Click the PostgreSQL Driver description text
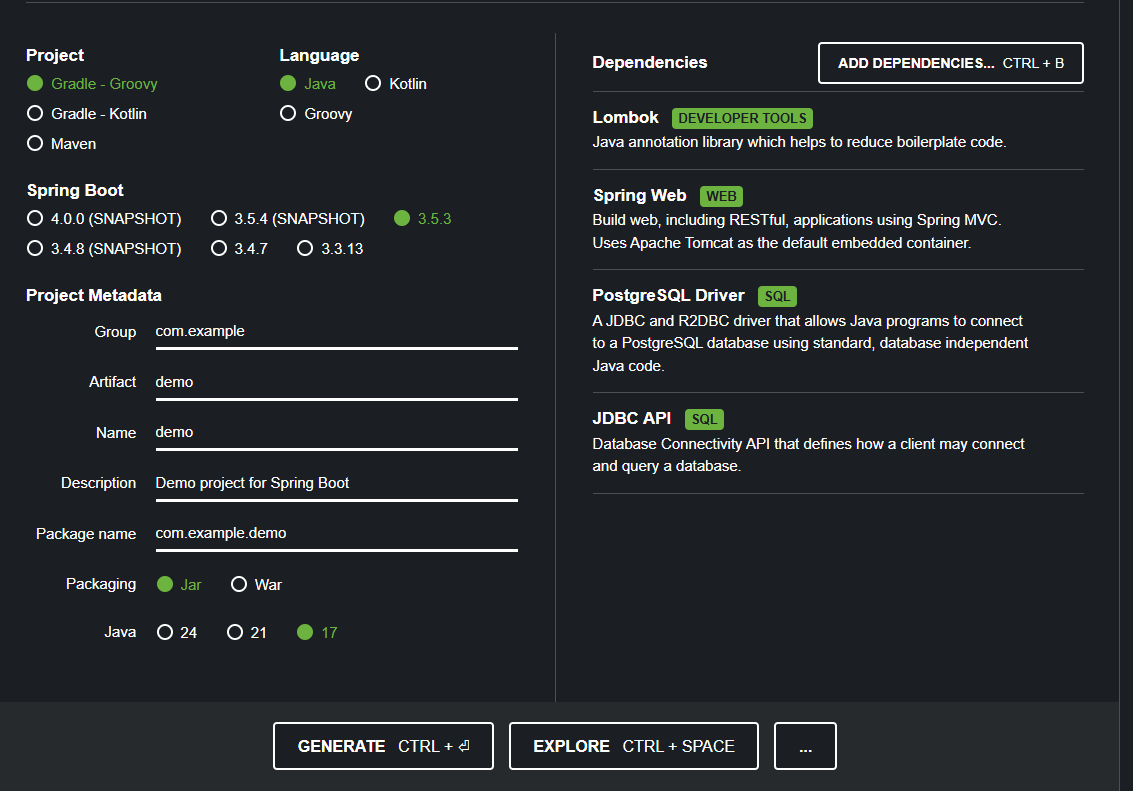The width and height of the screenshot is (1133, 791). (810, 343)
